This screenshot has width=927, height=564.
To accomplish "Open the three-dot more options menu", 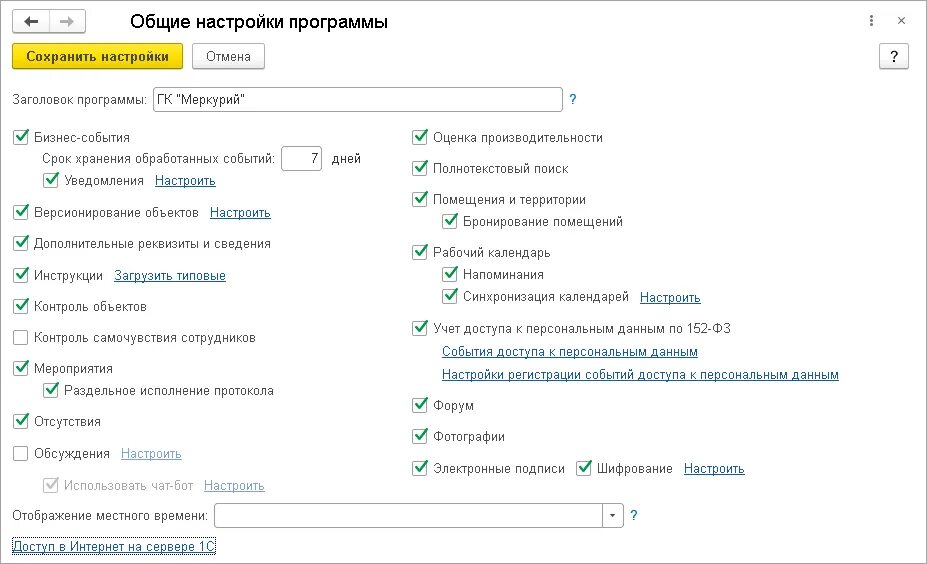I will (871, 21).
